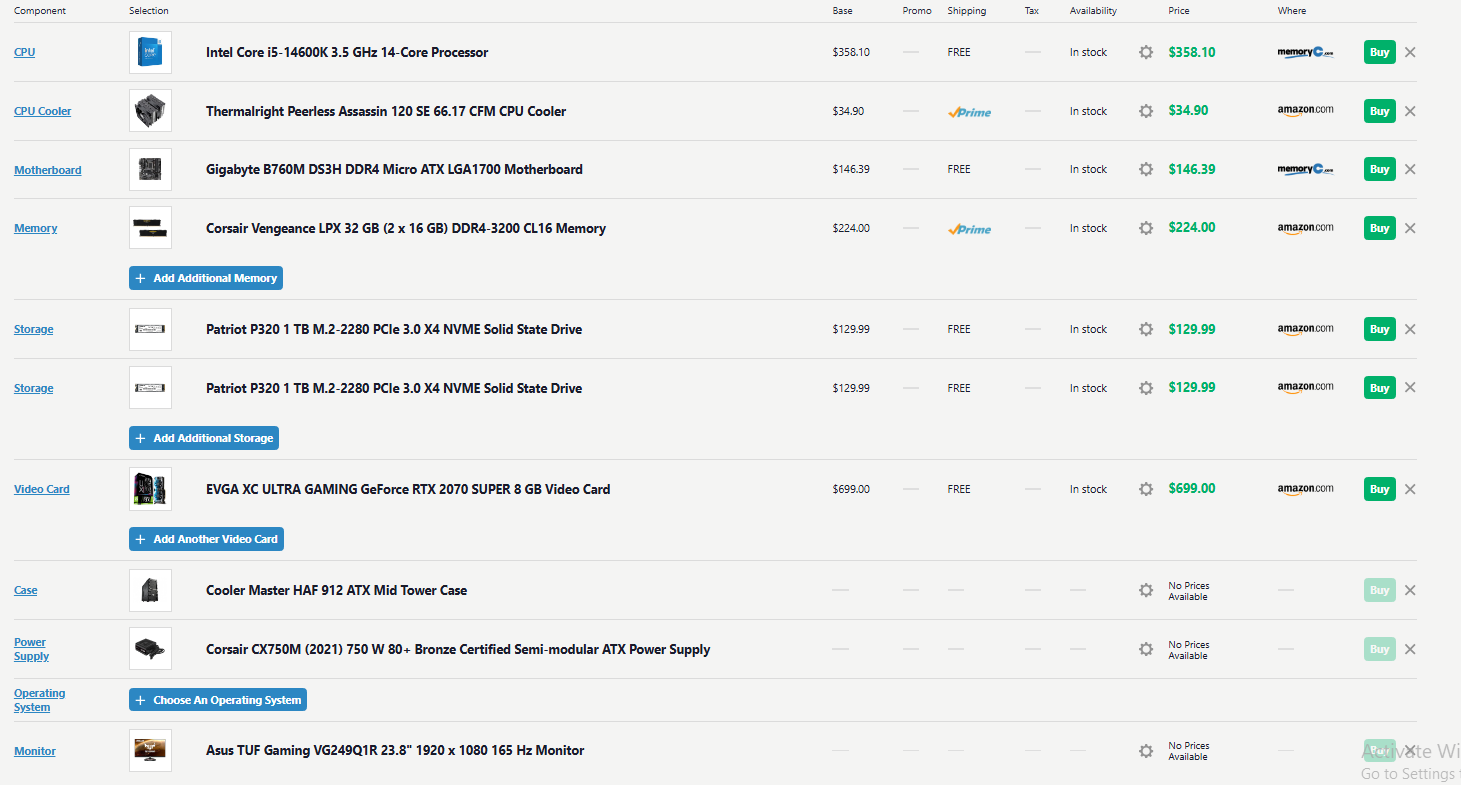1461x785 pixels.
Task: Click the green $699.00 price
Action: tap(1192, 489)
